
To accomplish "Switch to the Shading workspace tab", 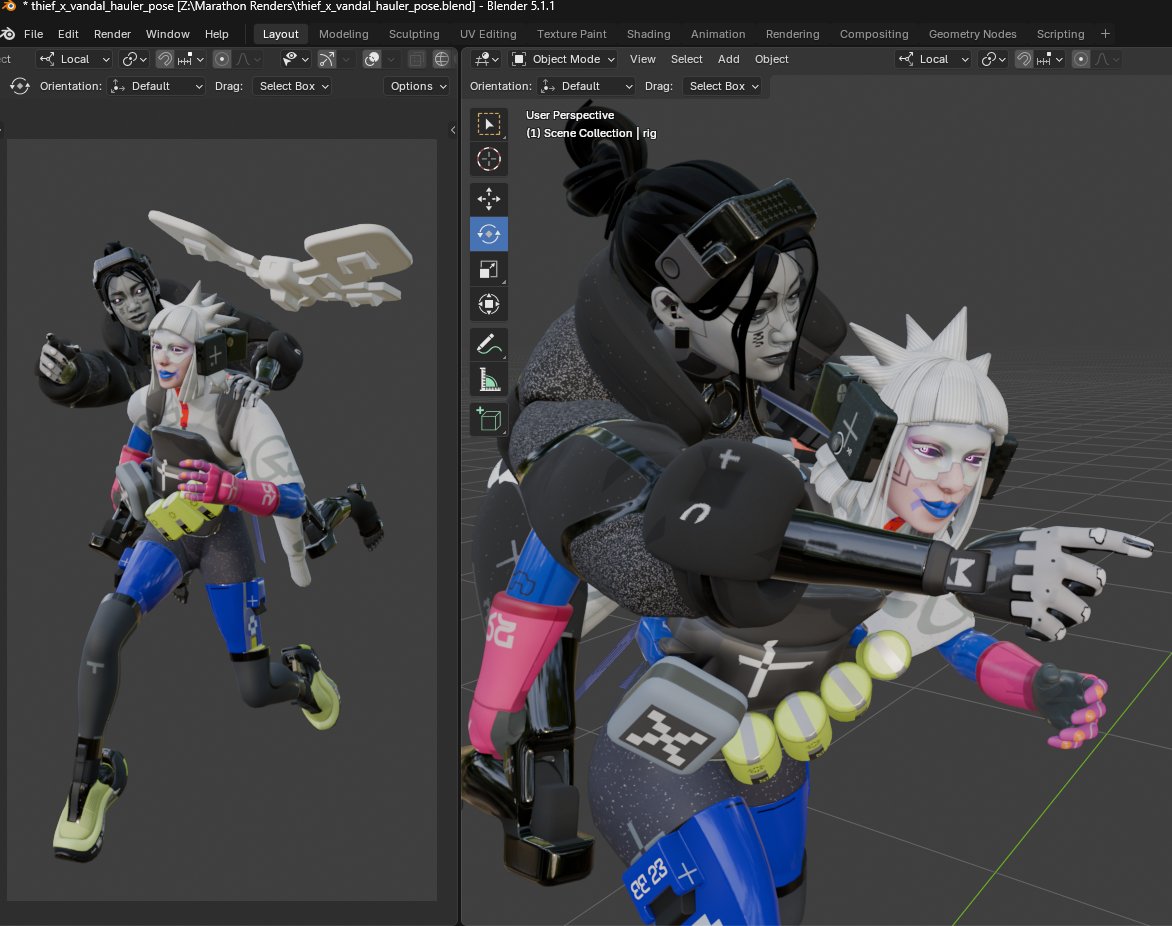I will pyautogui.click(x=649, y=34).
